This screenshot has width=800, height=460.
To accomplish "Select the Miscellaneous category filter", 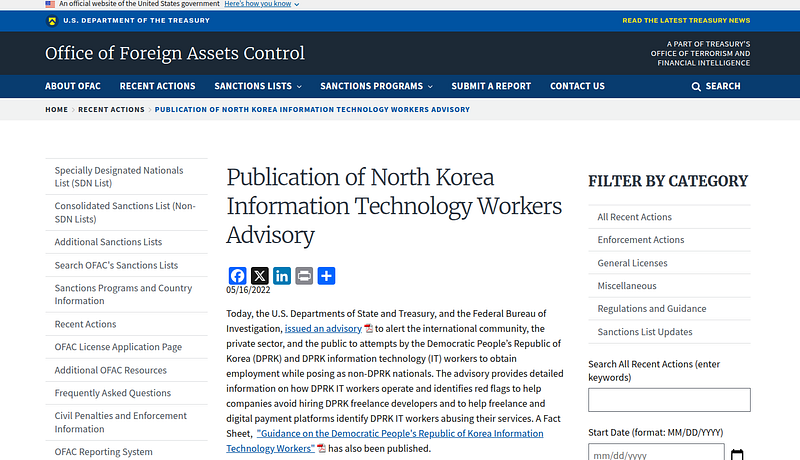I will [669, 286].
